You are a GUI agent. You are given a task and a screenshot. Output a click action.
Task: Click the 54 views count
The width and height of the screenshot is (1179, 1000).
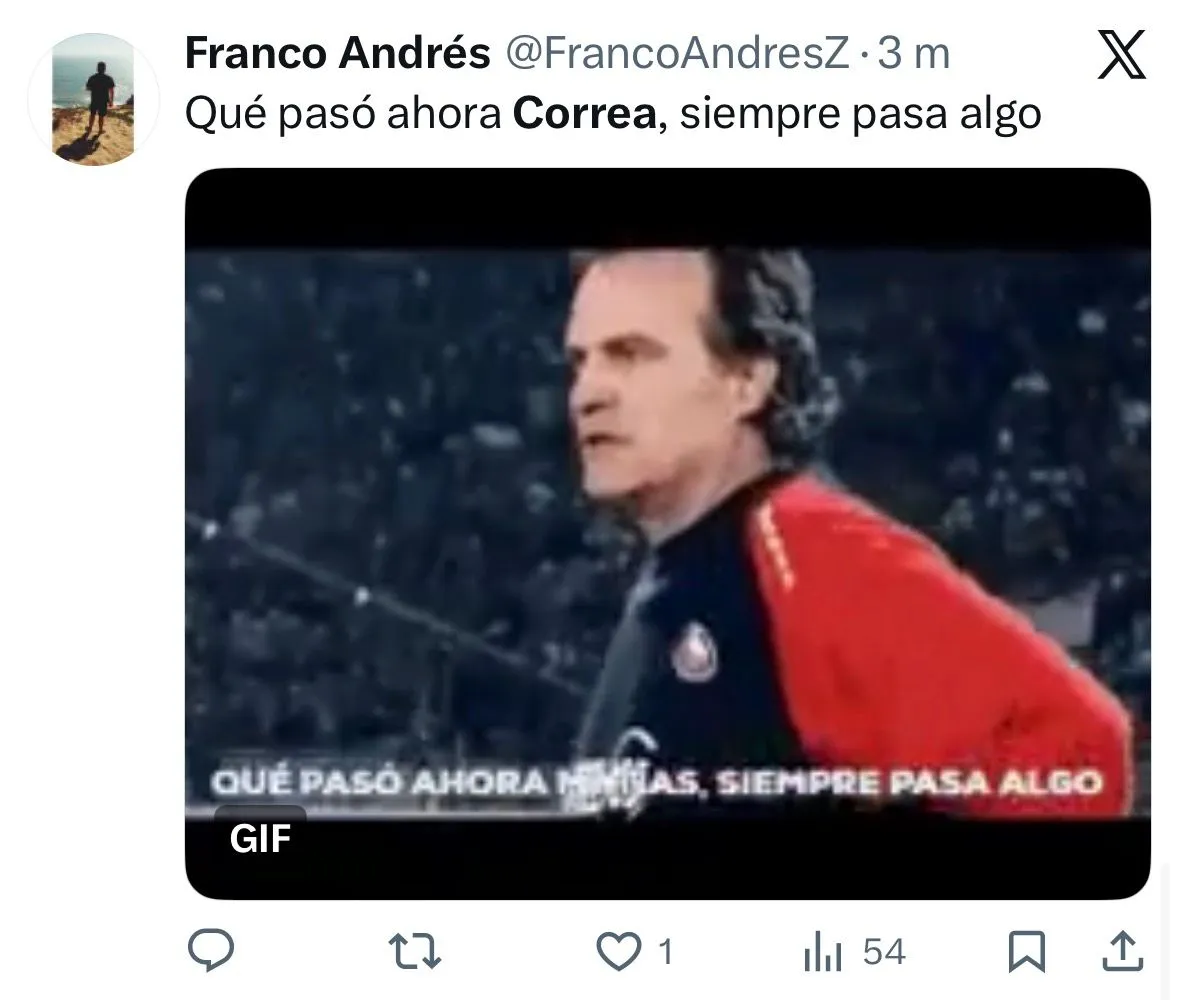[884, 952]
